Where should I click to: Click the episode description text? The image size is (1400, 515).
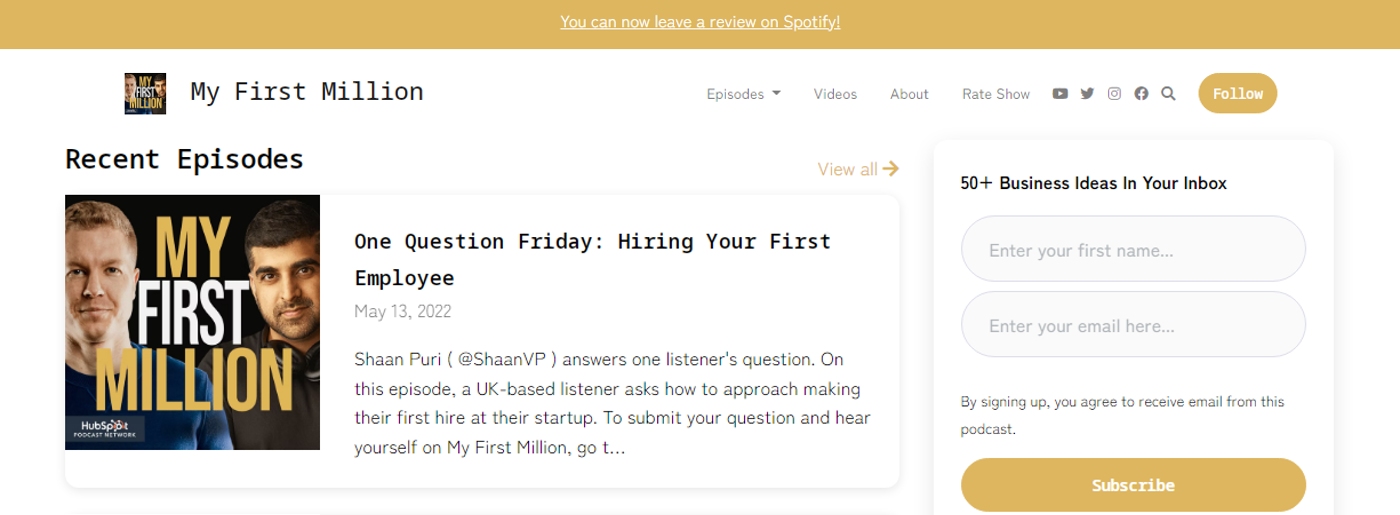pos(612,403)
